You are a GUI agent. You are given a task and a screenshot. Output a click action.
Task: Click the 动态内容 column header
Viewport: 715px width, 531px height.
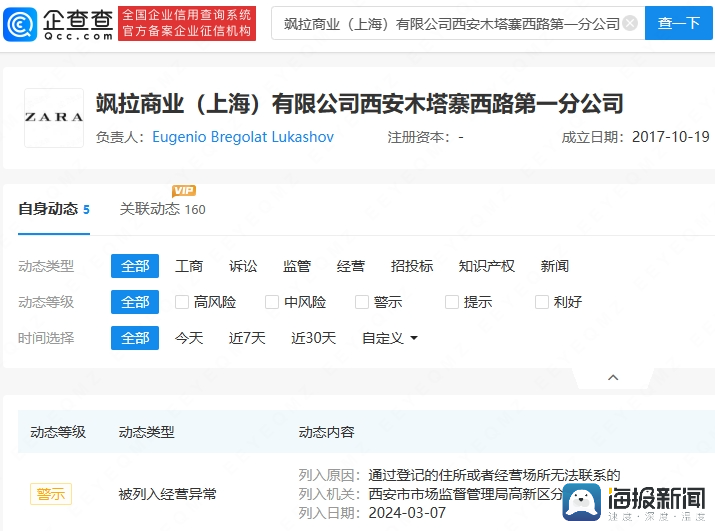pyautogui.click(x=326, y=432)
